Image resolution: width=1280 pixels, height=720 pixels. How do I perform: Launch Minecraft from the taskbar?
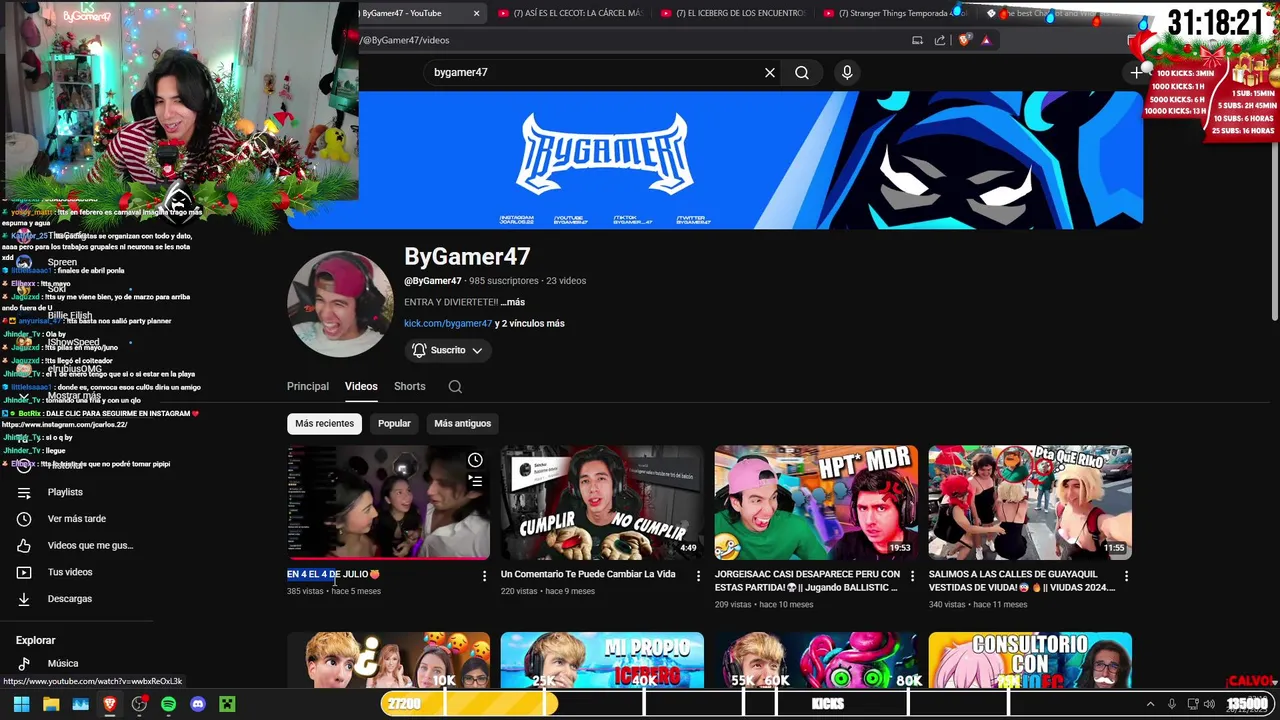tap(227, 704)
